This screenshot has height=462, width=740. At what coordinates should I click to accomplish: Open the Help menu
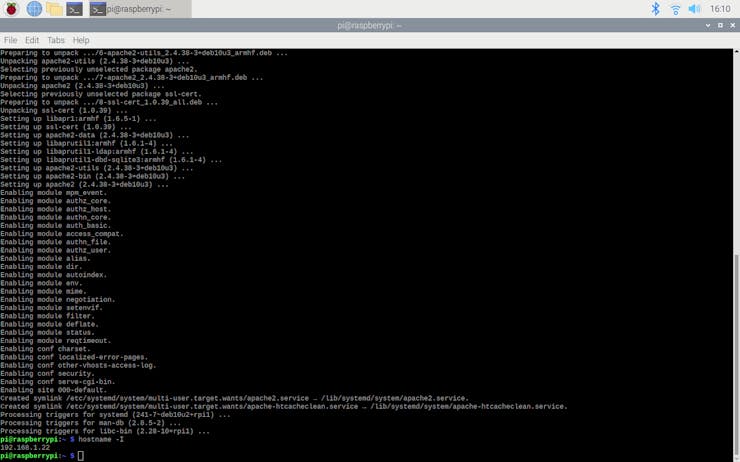(81, 40)
